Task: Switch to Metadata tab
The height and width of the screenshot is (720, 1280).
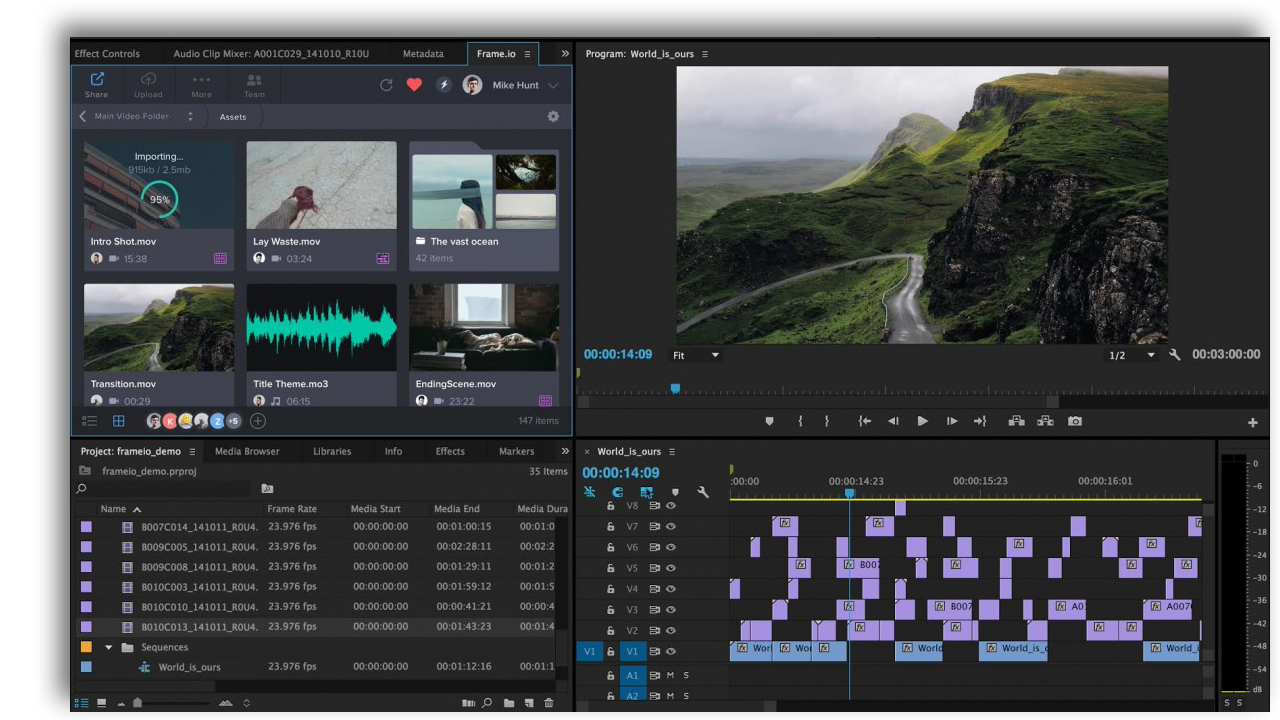Action: coord(423,54)
